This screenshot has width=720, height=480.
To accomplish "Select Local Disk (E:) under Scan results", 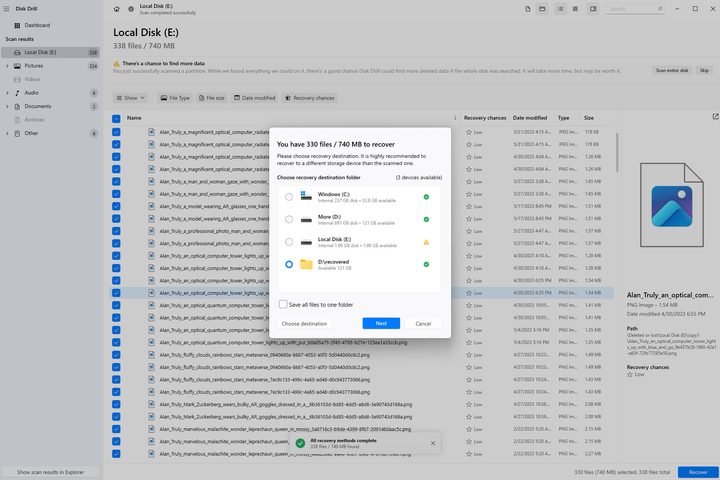I will pos(50,52).
